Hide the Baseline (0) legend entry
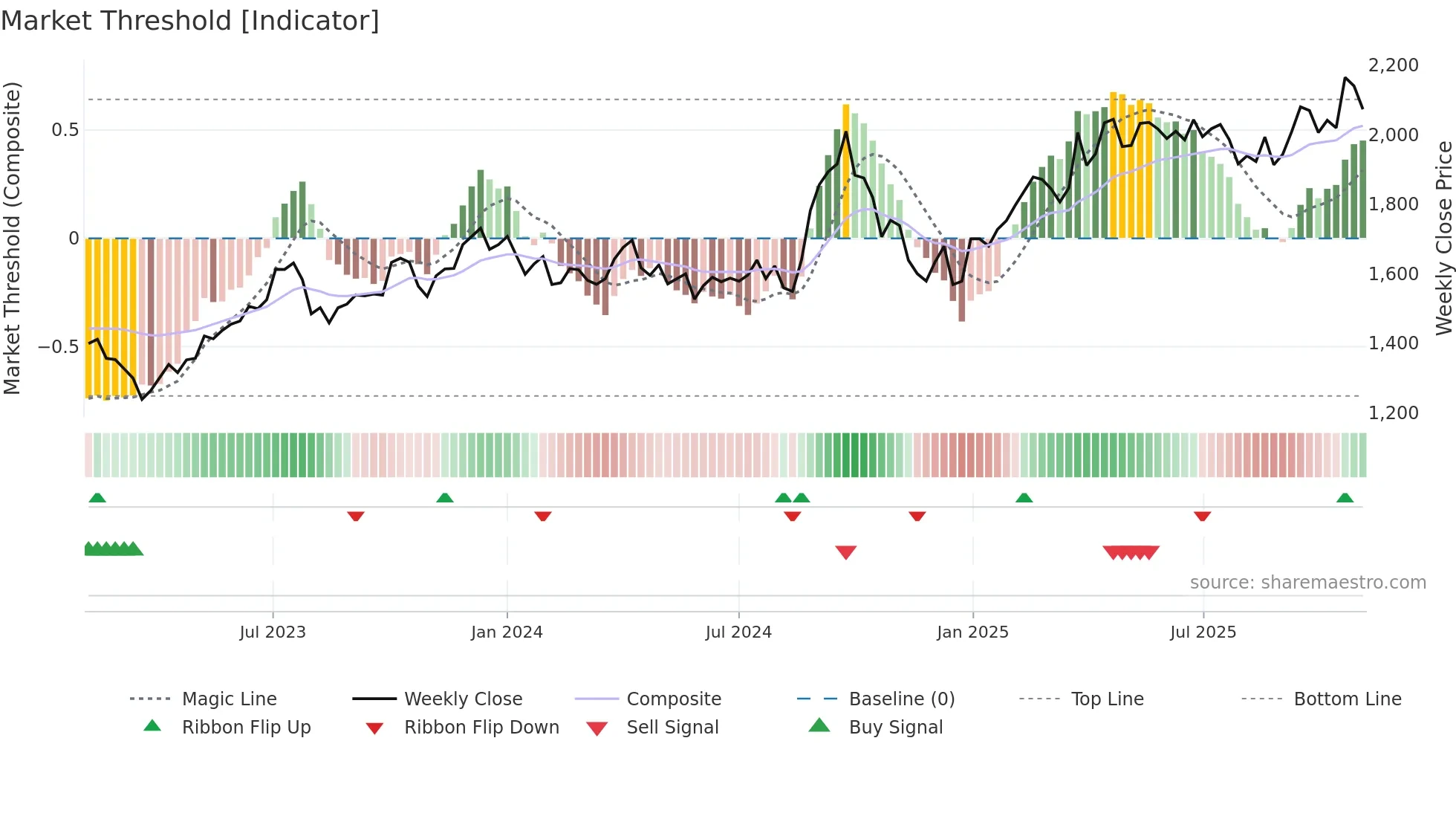 pyautogui.click(x=901, y=699)
